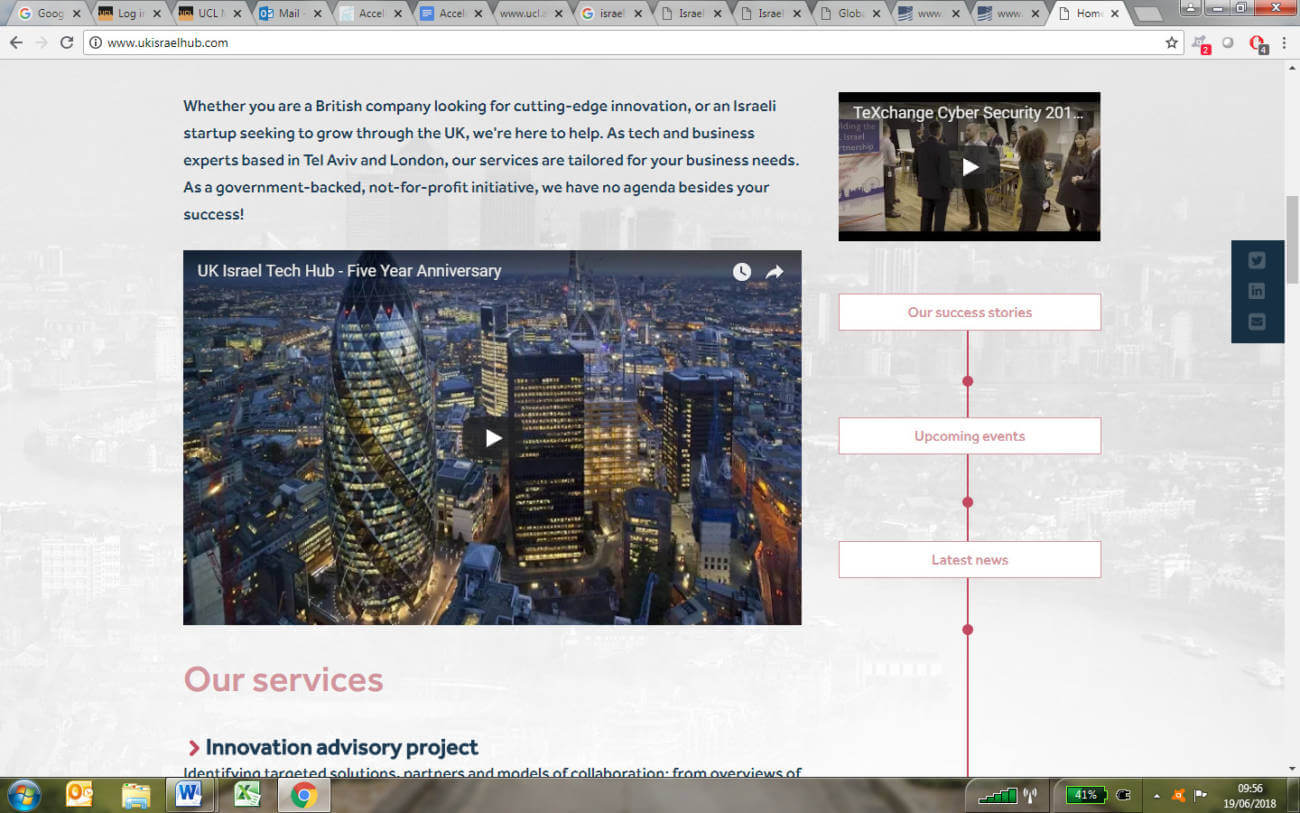Image resolution: width=1300 pixels, height=813 pixels.
Task: Close the Mail tab
Action: 318,14
